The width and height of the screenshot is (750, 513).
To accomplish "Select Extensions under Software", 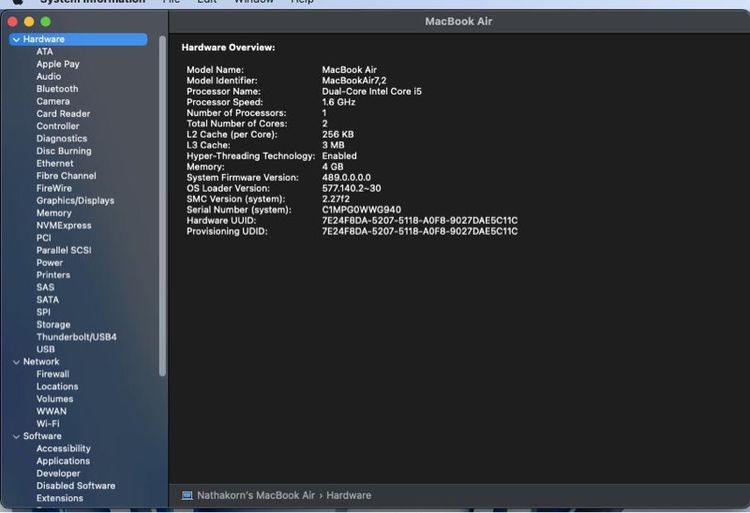I will 60,499.
